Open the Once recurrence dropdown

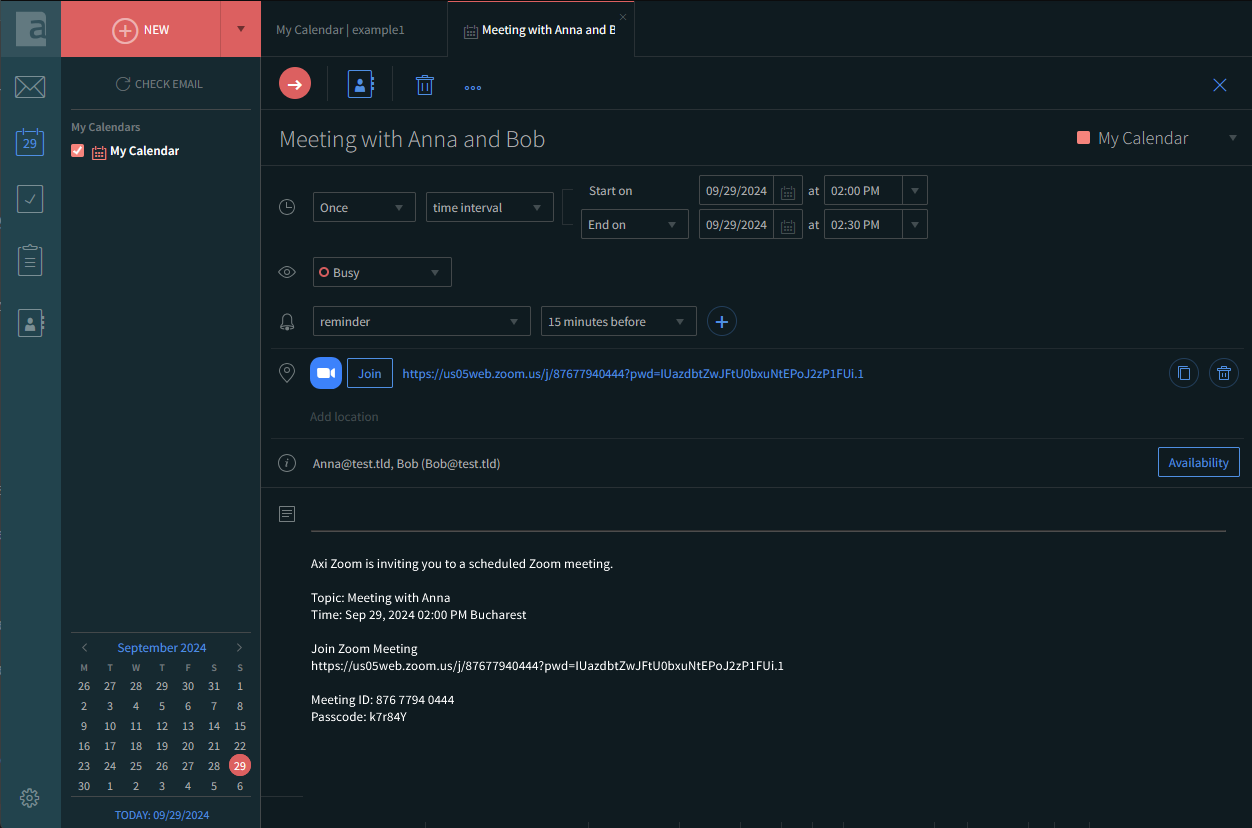coord(364,208)
